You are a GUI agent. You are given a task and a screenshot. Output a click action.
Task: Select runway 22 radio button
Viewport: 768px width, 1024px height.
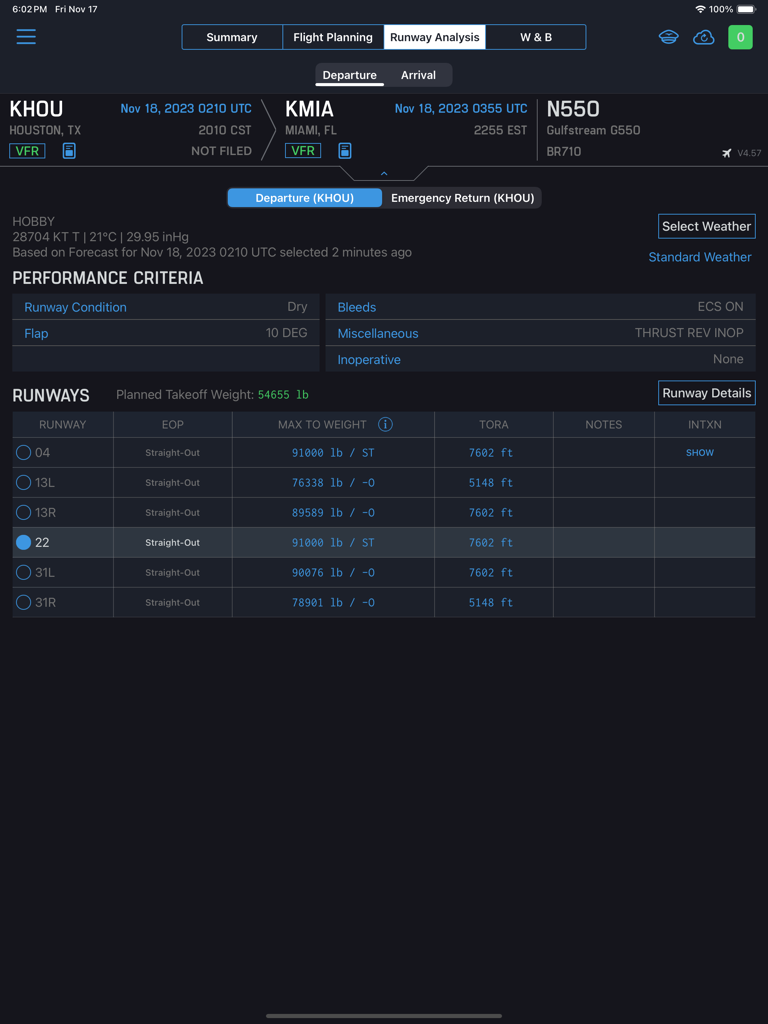click(24, 543)
